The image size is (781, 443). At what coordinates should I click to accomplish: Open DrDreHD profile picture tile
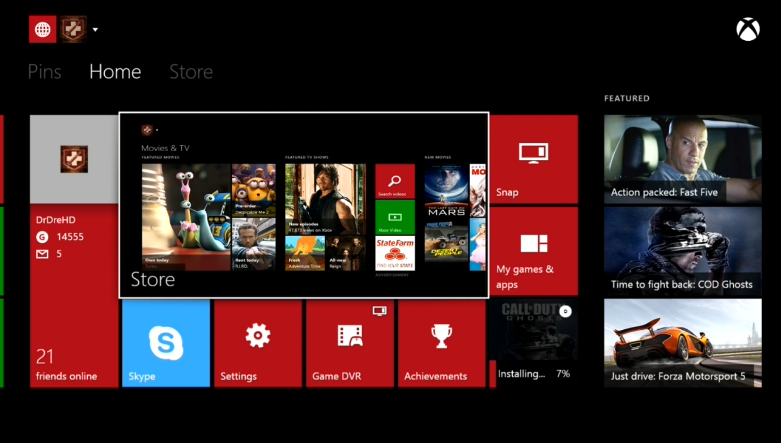[74, 159]
